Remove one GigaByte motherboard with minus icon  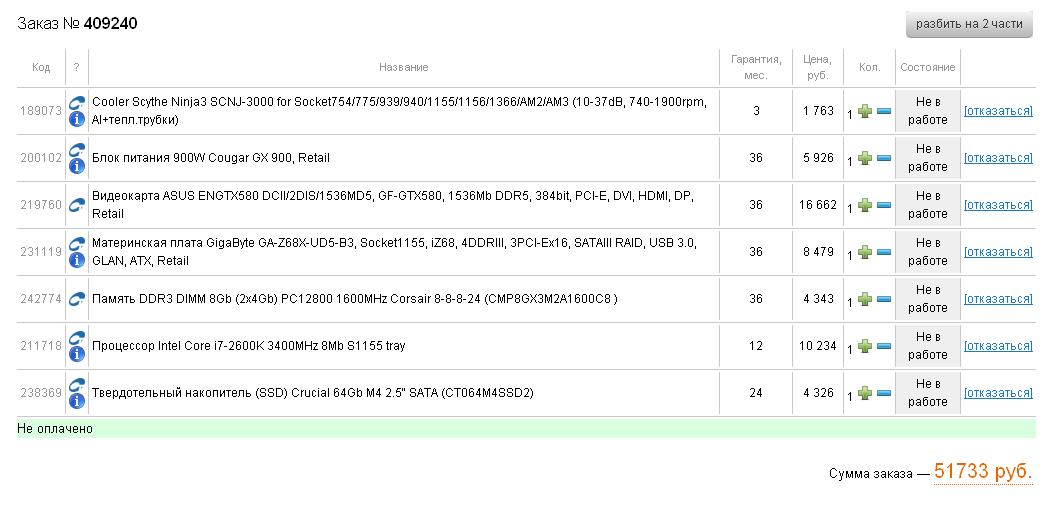coord(884,252)
